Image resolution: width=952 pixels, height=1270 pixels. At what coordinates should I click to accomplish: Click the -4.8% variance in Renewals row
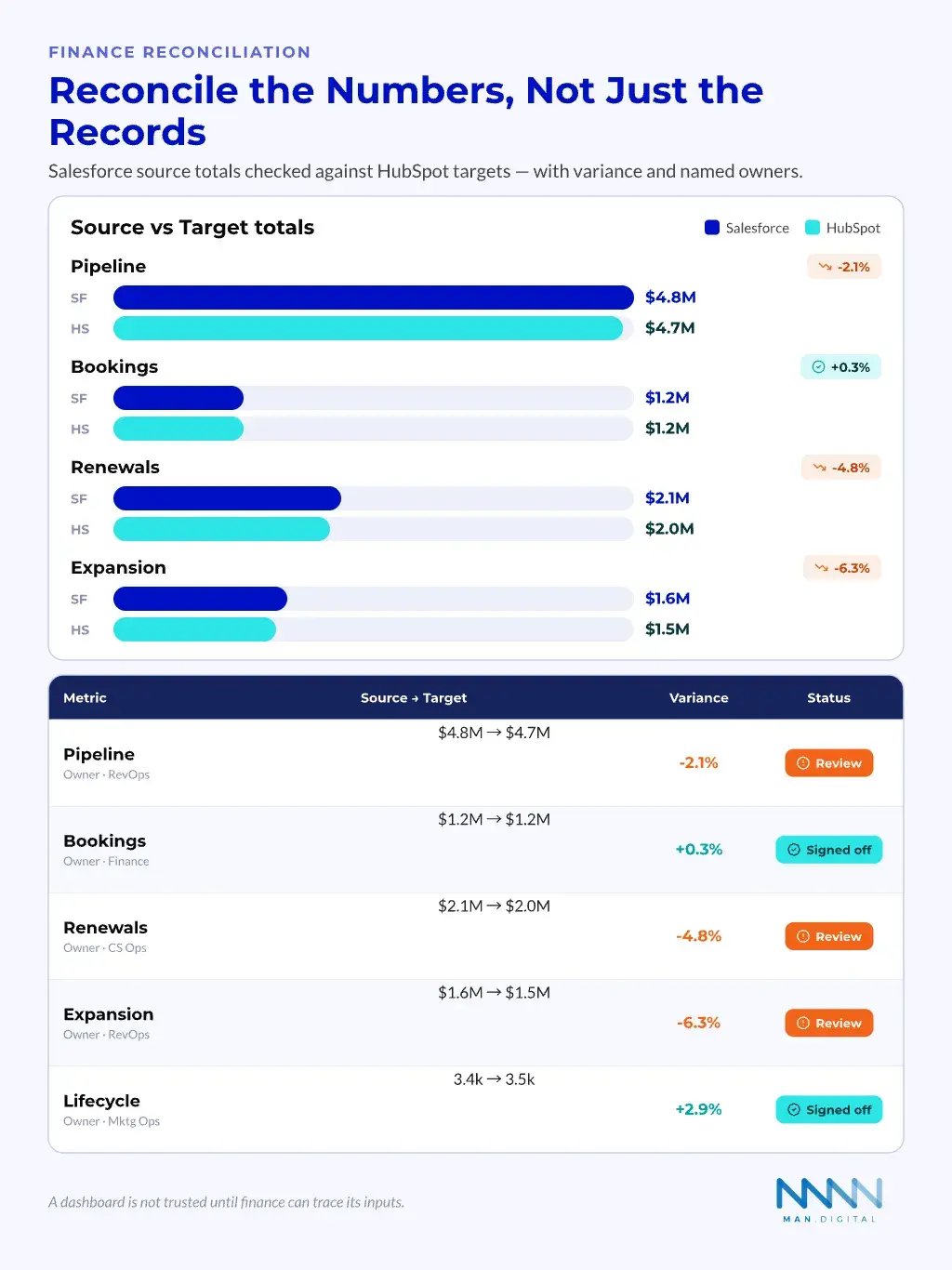(698, 935)
